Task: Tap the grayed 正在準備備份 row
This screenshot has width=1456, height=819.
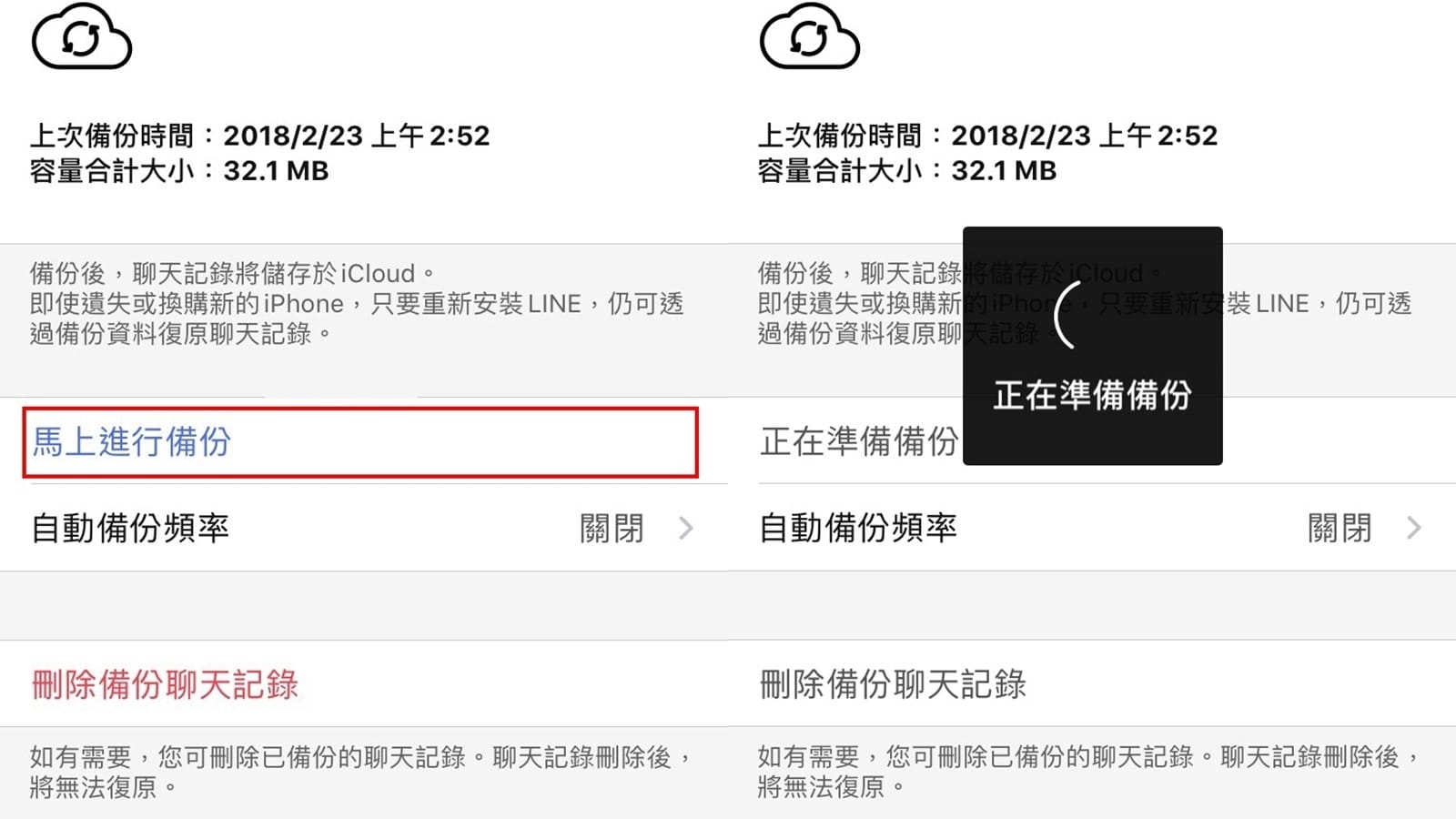Action: [859, 441]
